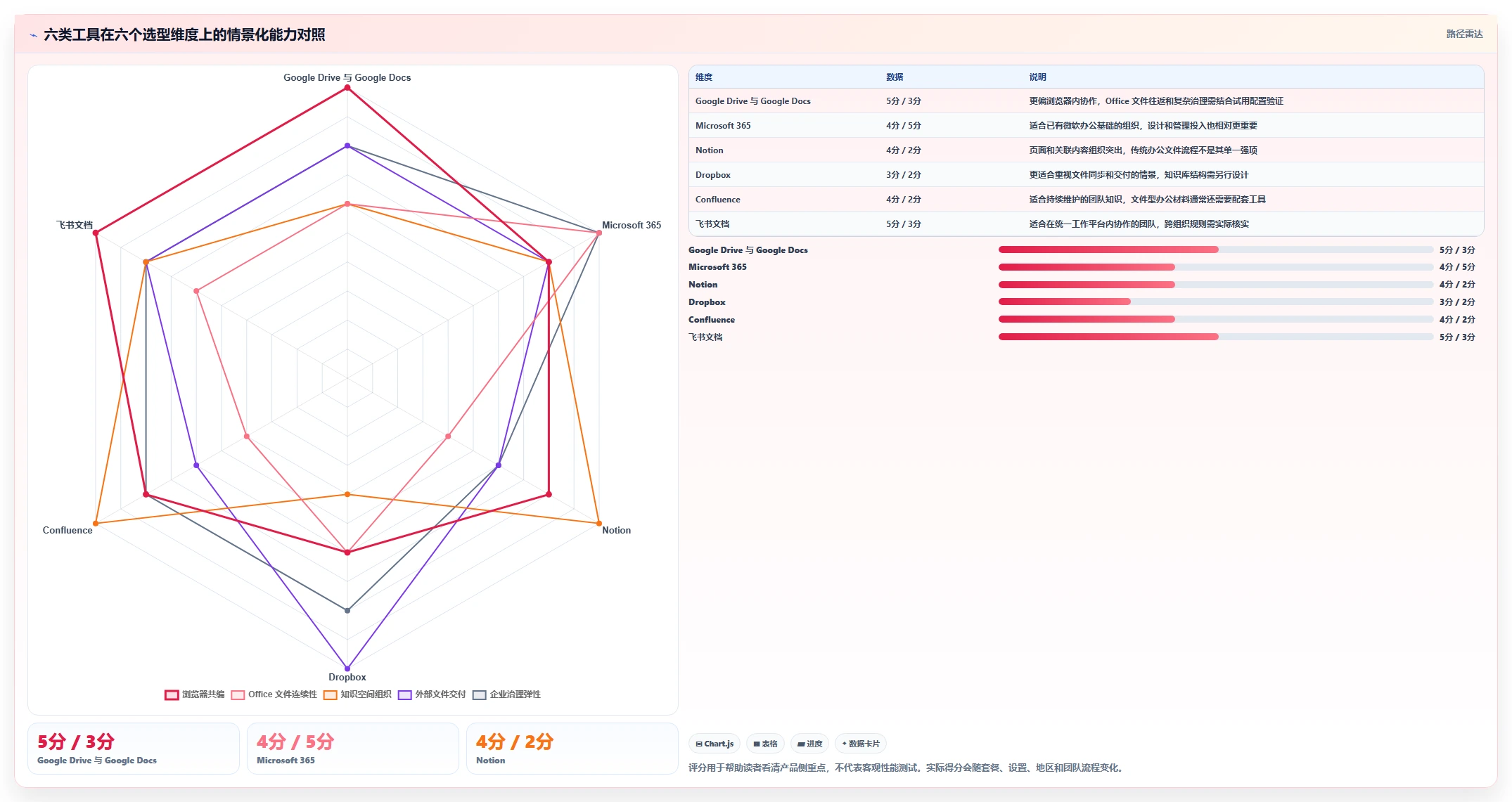Toggle the 企业治理弹性 legend series

pos(506,694)
